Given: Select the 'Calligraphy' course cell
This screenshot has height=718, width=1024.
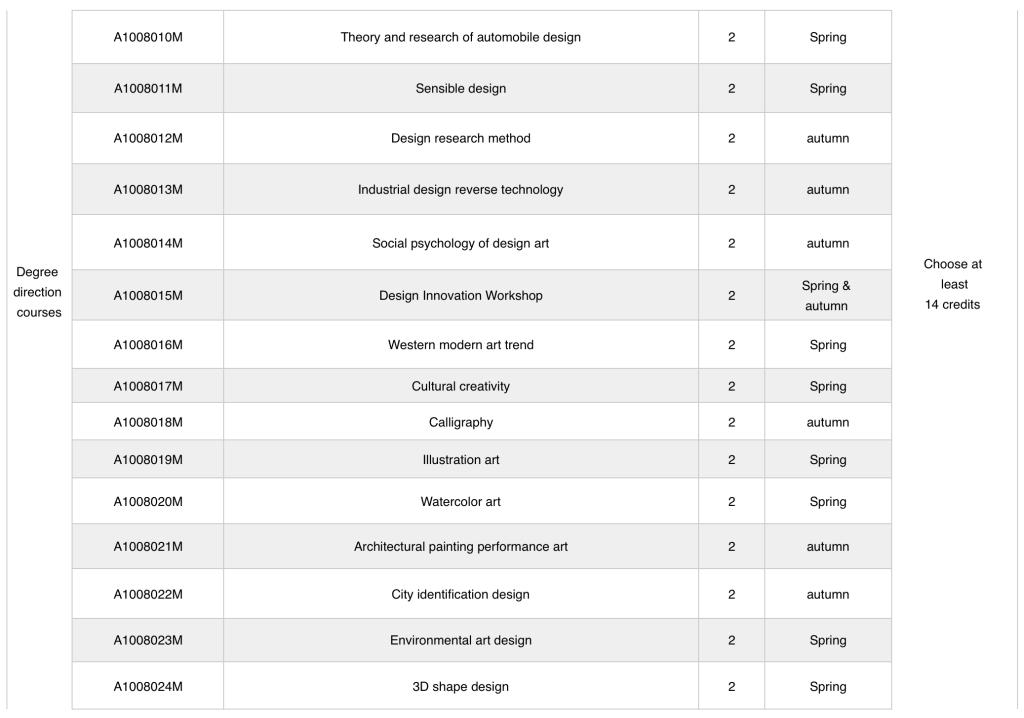Looking at the screenshot, I should pyautogui.click(x=460, y=422).
